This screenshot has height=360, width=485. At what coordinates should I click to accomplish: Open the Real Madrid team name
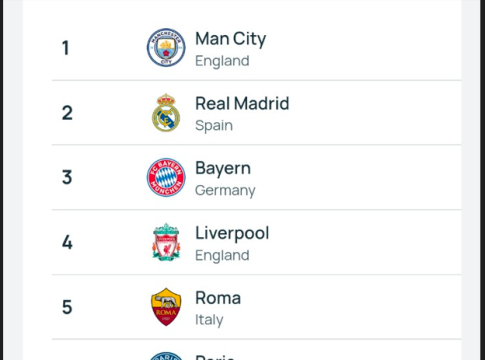(242, 103)
